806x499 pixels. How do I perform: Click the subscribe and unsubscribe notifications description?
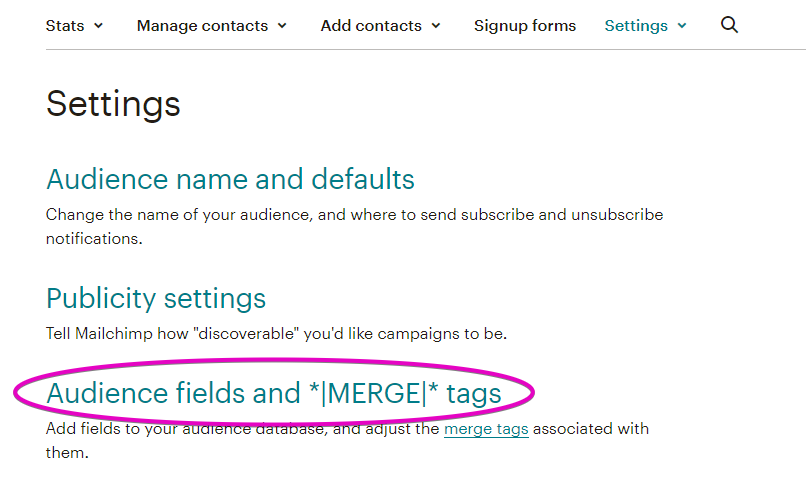354,227
